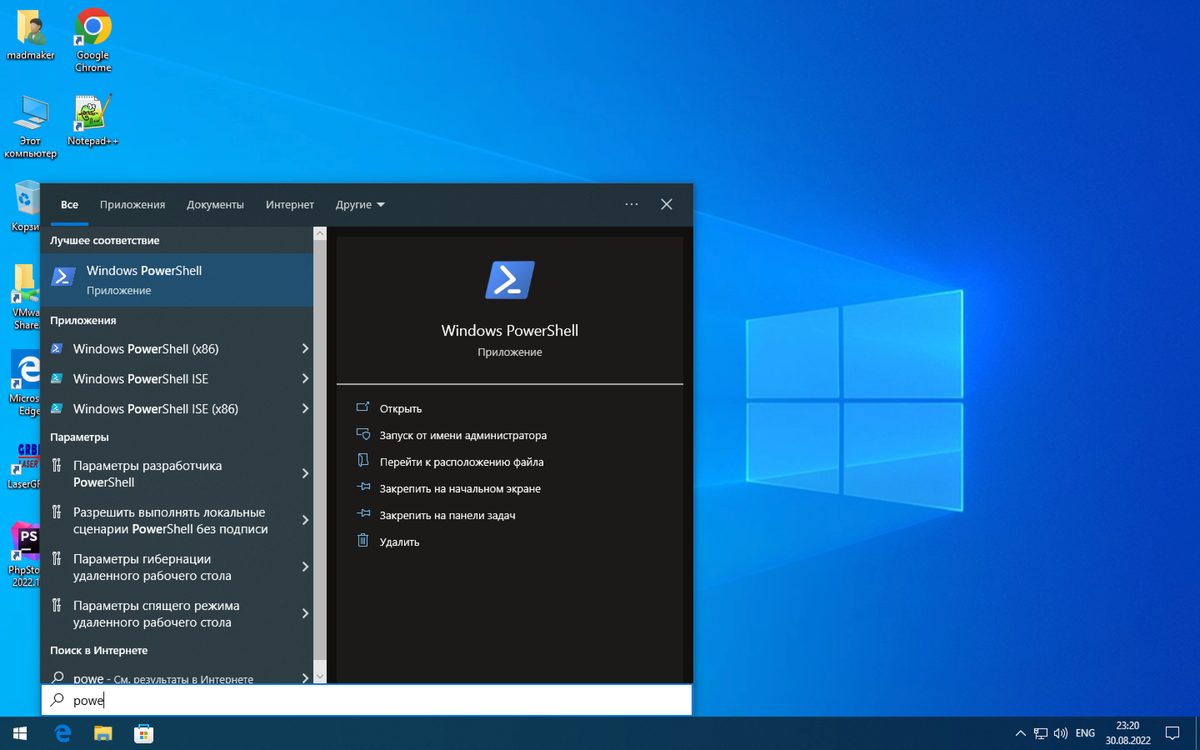Open 'Этот компьютер' desktop icon
Image resolution: width=1200 pixels, height=750 pixels.
[31, 127]
